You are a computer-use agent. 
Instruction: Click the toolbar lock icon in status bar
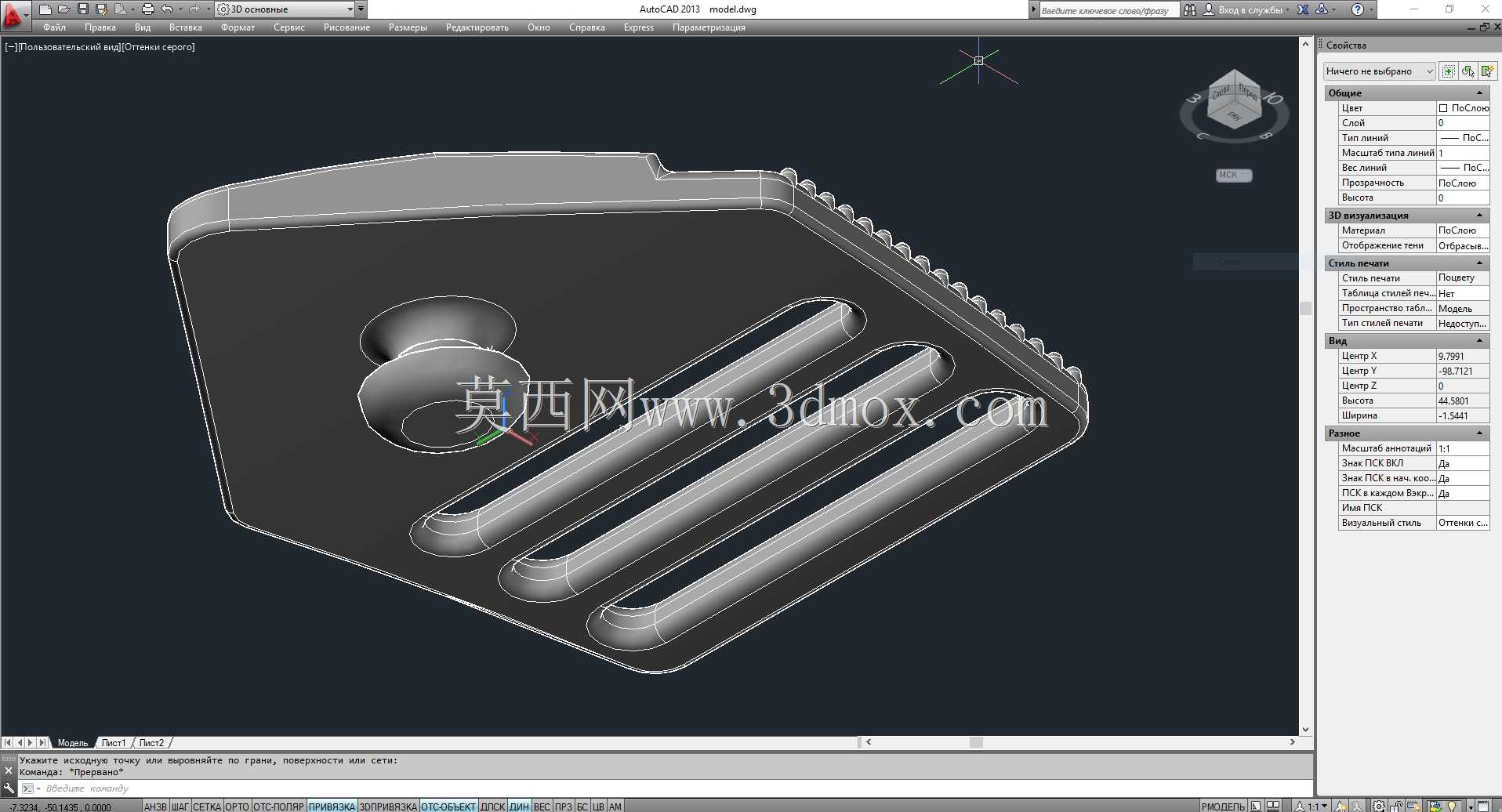tap(1395, 806)
